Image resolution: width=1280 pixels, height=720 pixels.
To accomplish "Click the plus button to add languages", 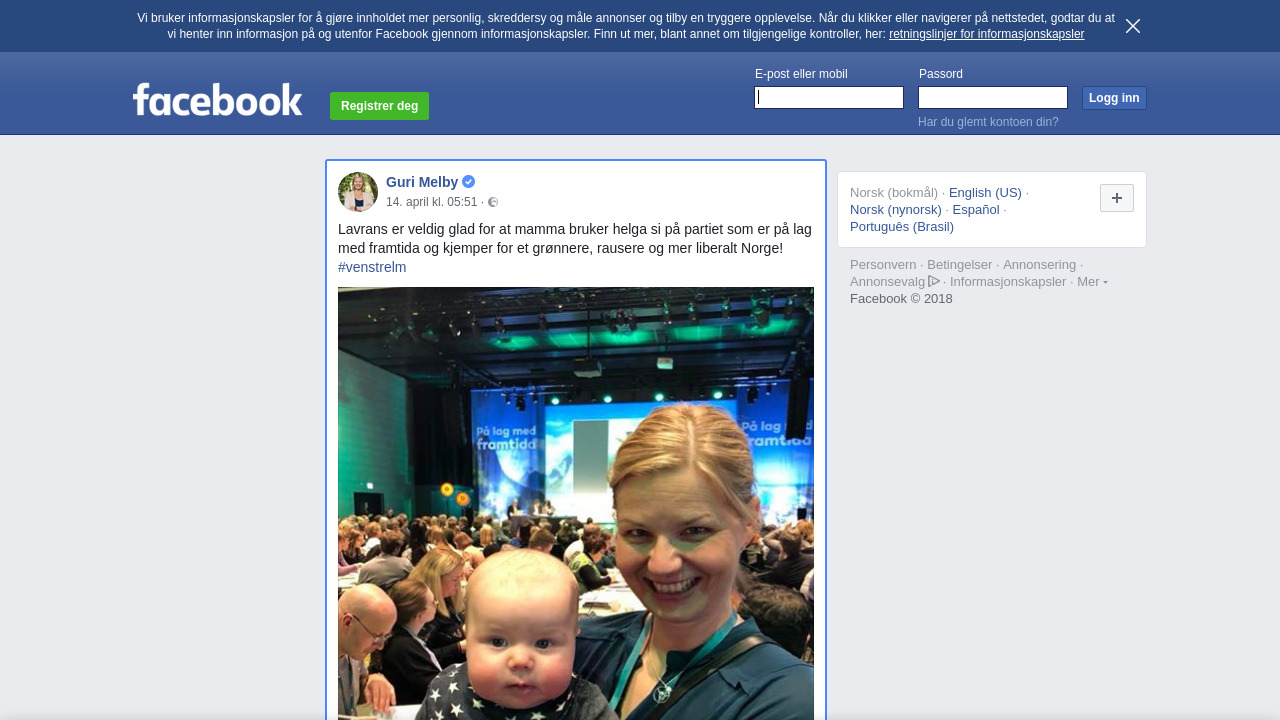I will click(1117, 198).
